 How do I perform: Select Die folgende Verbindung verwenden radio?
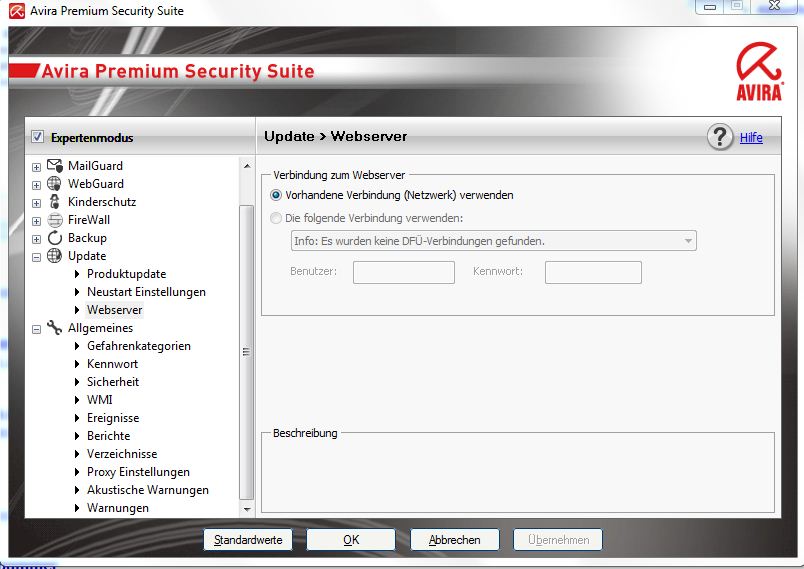tap(276, 218)
